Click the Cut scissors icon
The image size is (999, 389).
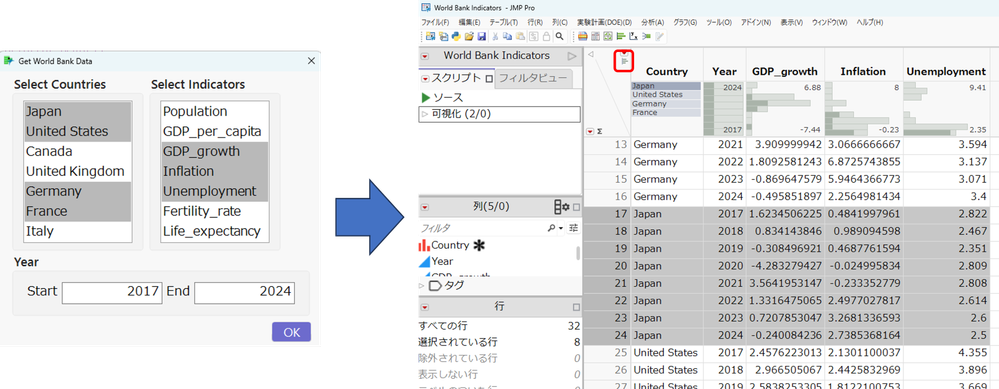click(x=495, y=36)
